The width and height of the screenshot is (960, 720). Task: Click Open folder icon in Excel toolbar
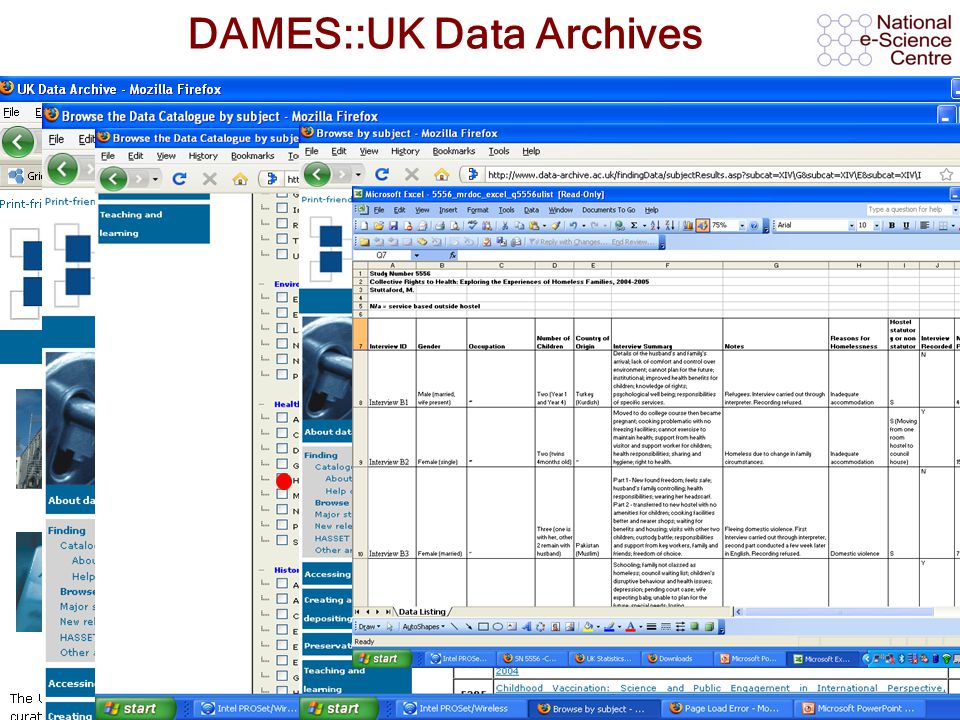379,225
